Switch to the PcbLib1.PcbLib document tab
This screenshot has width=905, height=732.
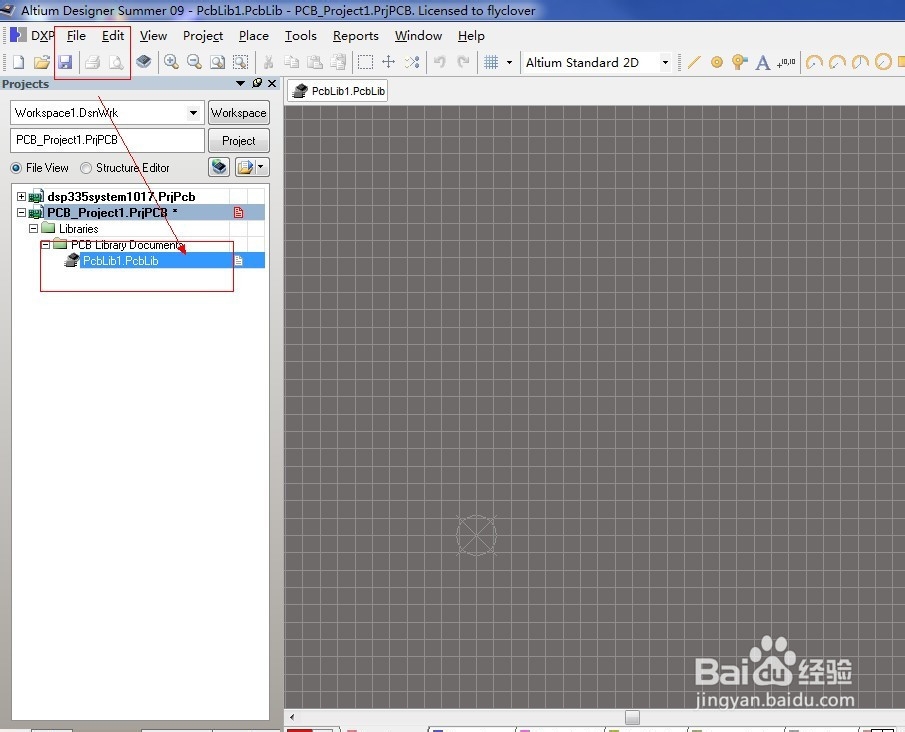tap(338, 91)
